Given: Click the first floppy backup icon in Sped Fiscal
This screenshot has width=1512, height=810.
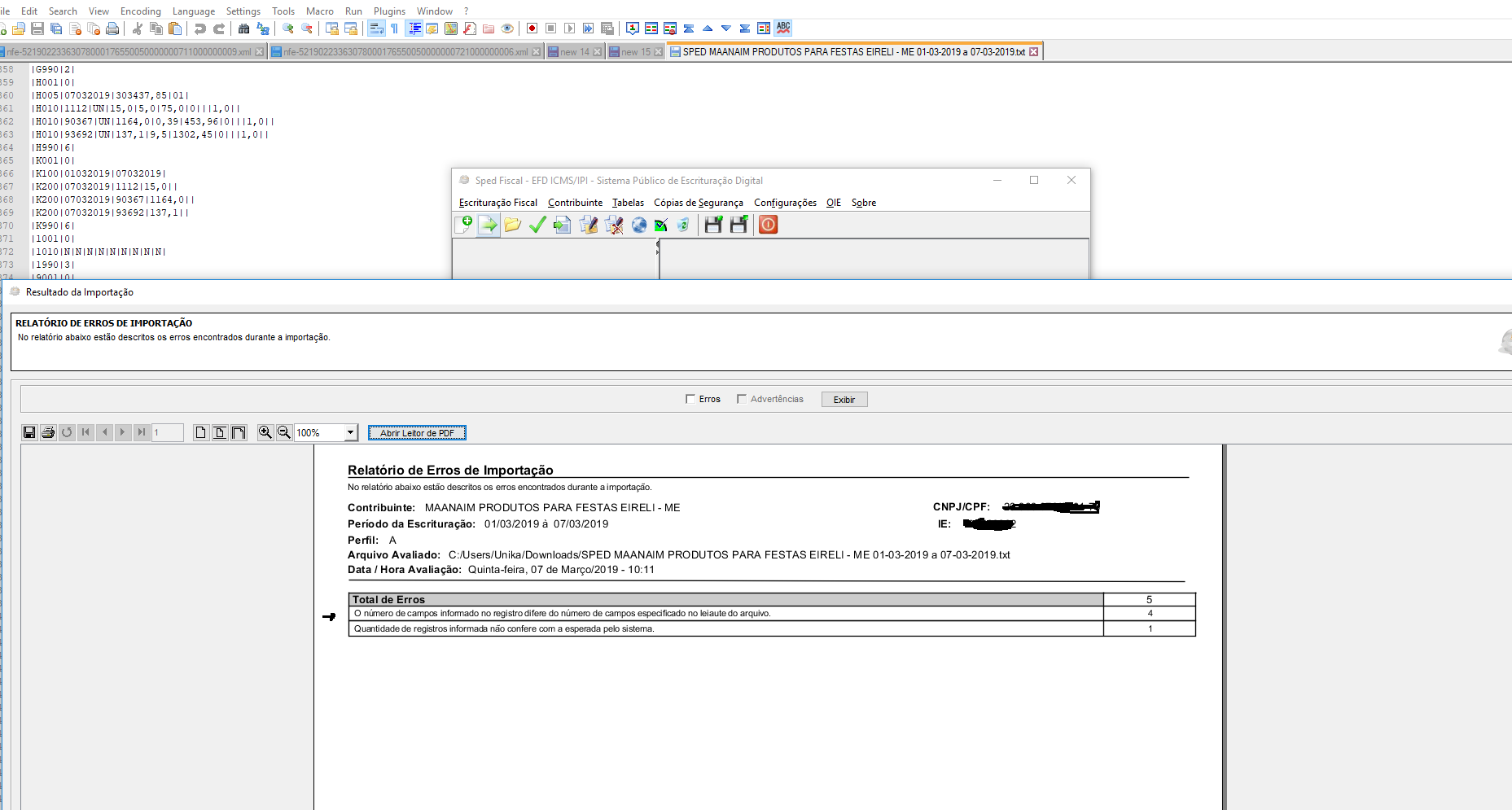Looking at the screenshot, I should pyautogui.click(x=713, y=225).
